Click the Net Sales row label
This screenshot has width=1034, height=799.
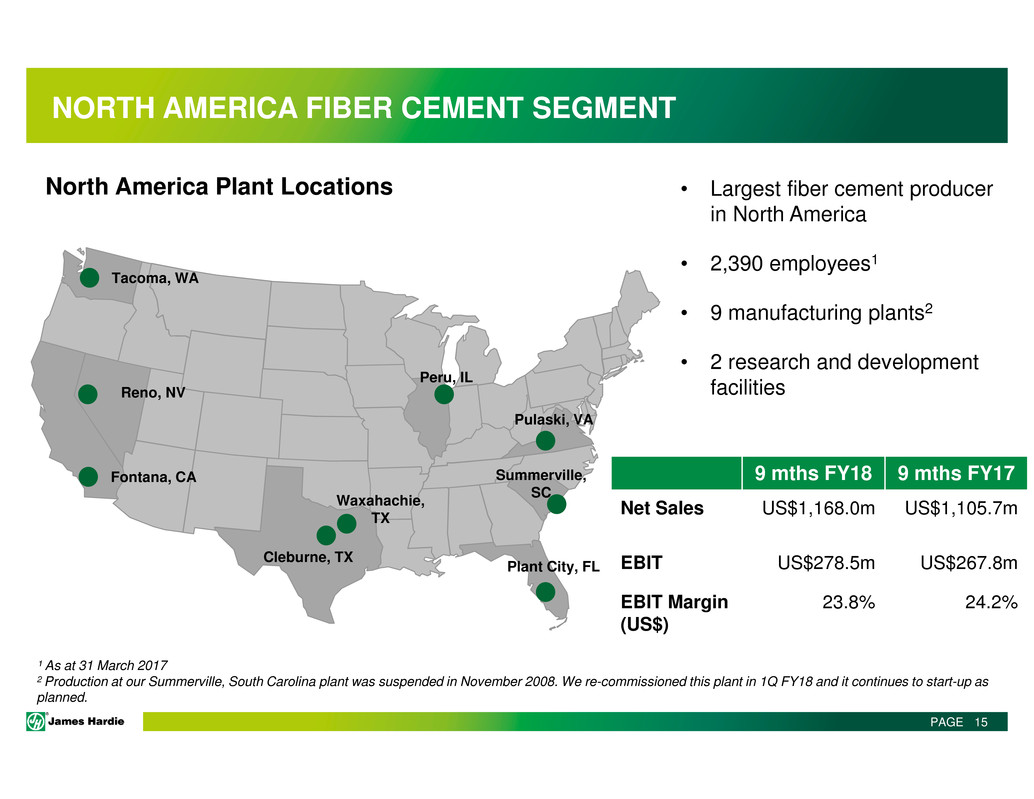click(662, 509)
